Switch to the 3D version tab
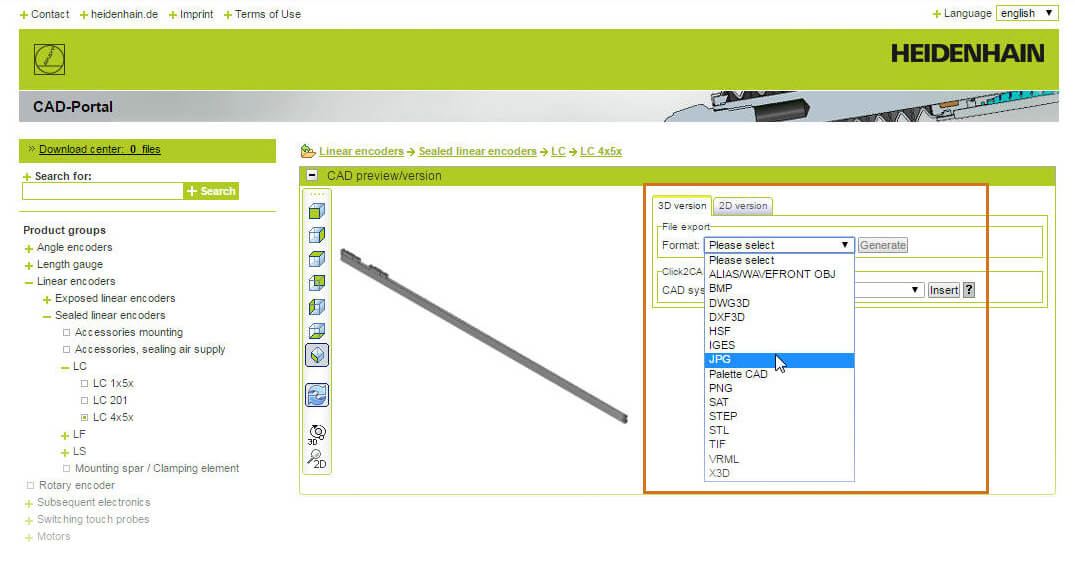The image size is (1075, 569). (x=681, y=206)
